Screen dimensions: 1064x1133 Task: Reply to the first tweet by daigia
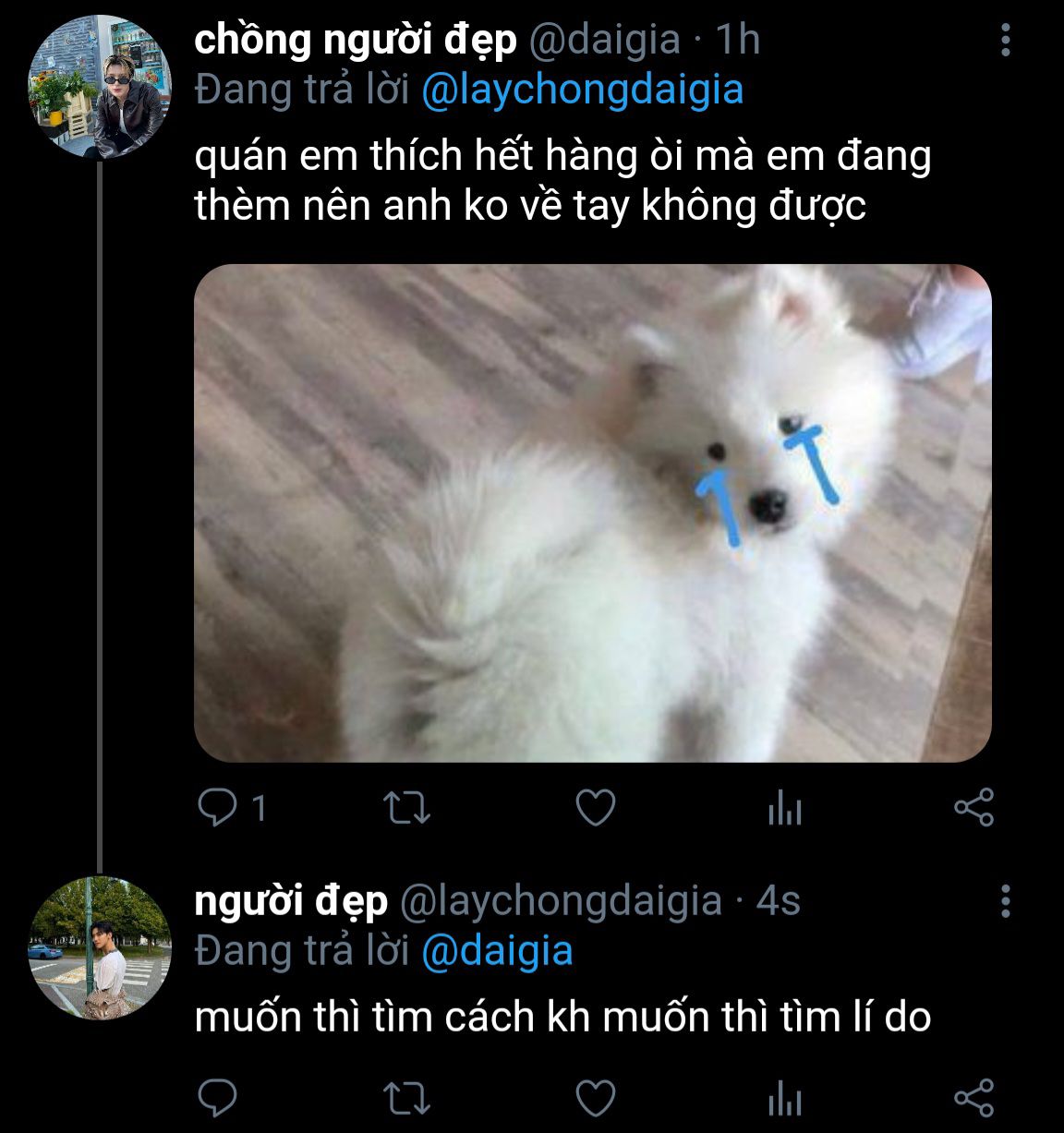[218, 808]
